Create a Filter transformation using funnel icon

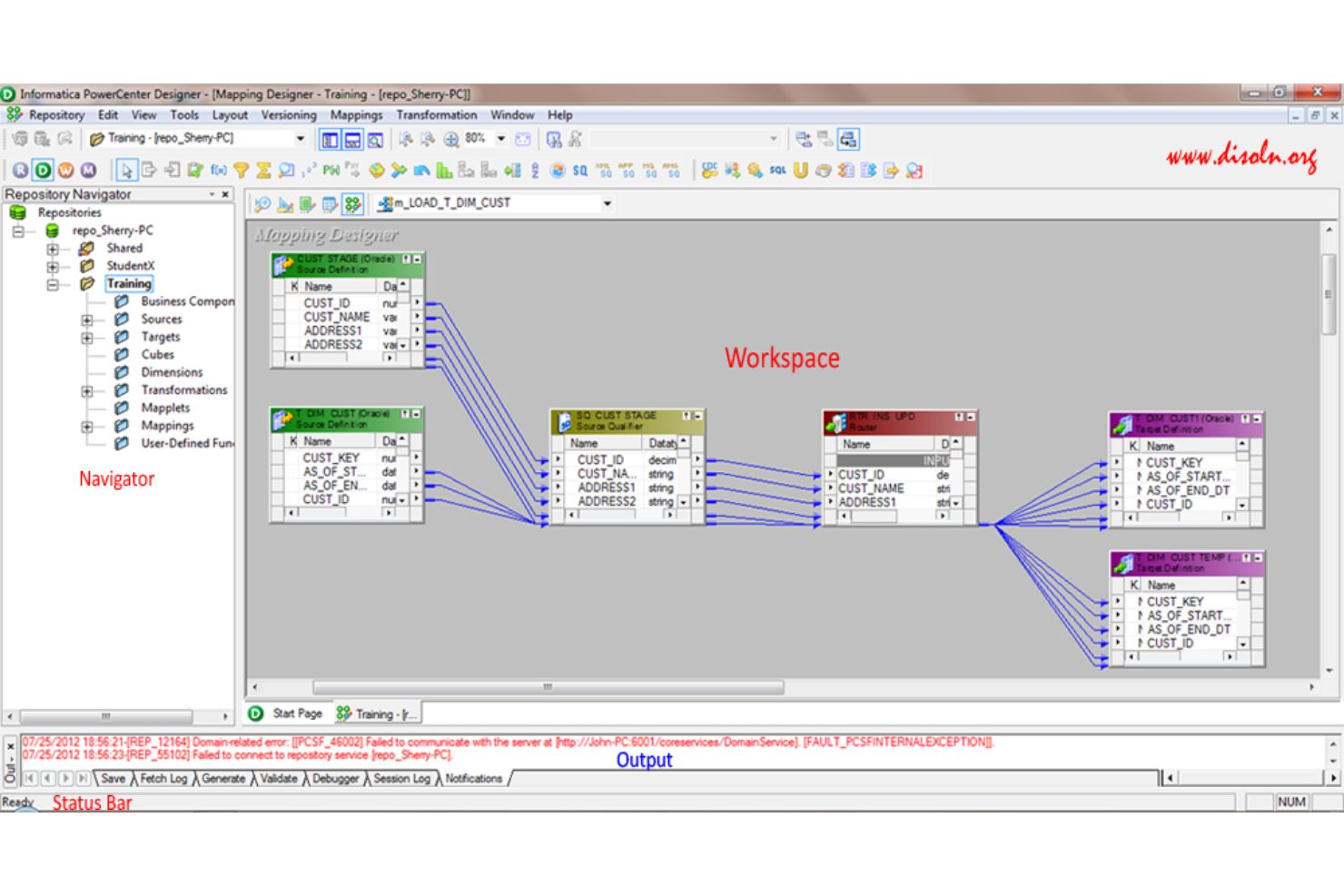tap(241, 170)
